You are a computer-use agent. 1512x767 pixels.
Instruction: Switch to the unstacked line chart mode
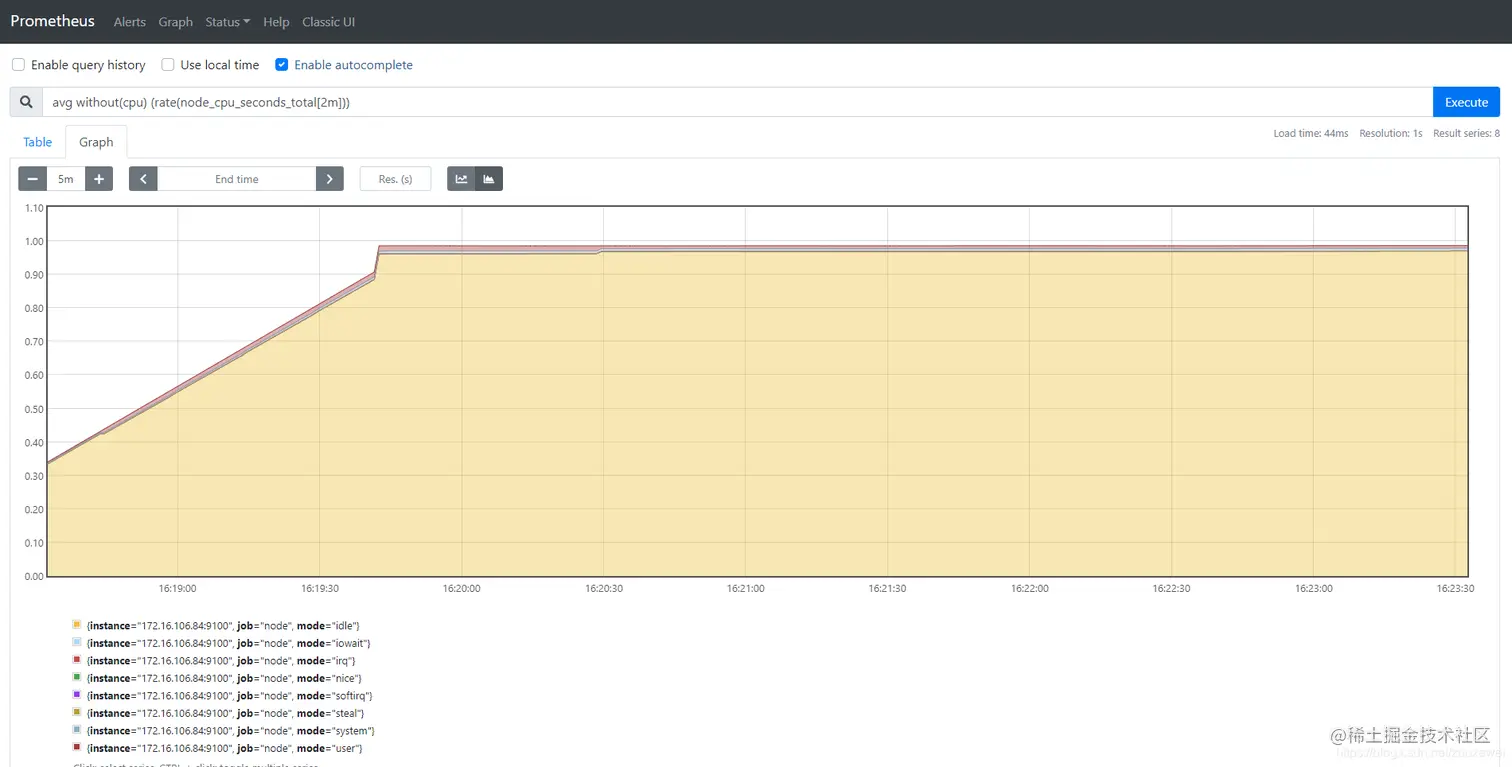(461, 179)
